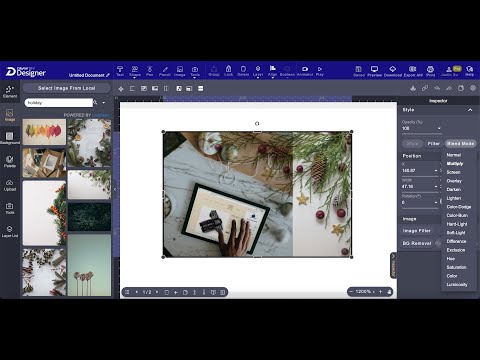Viewport: 480px width, 360px height.
Task: Select the palm trees thumbnail
Action: (89, 265)
